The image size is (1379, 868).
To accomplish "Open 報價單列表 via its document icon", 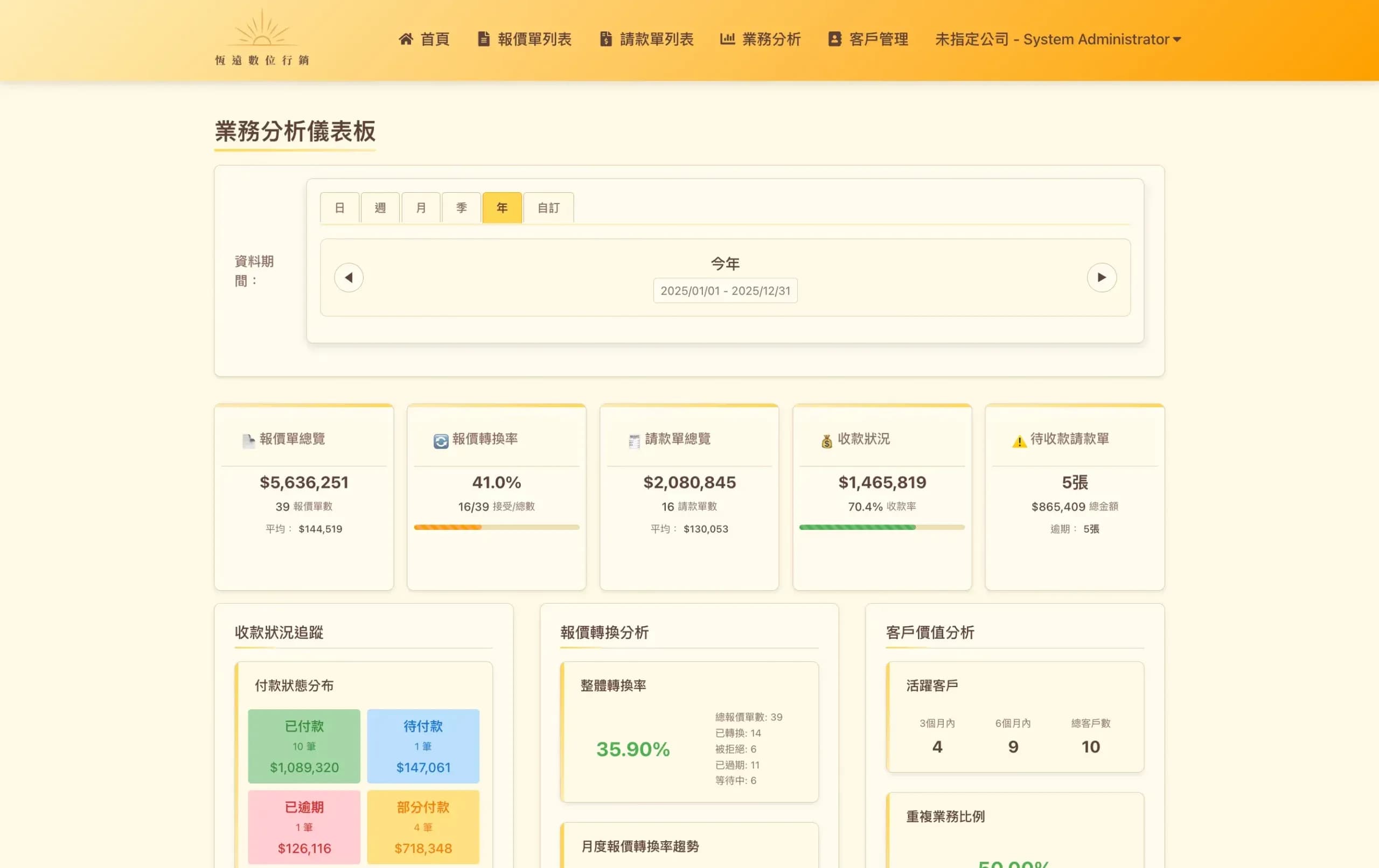I will [x=484, y=38].
